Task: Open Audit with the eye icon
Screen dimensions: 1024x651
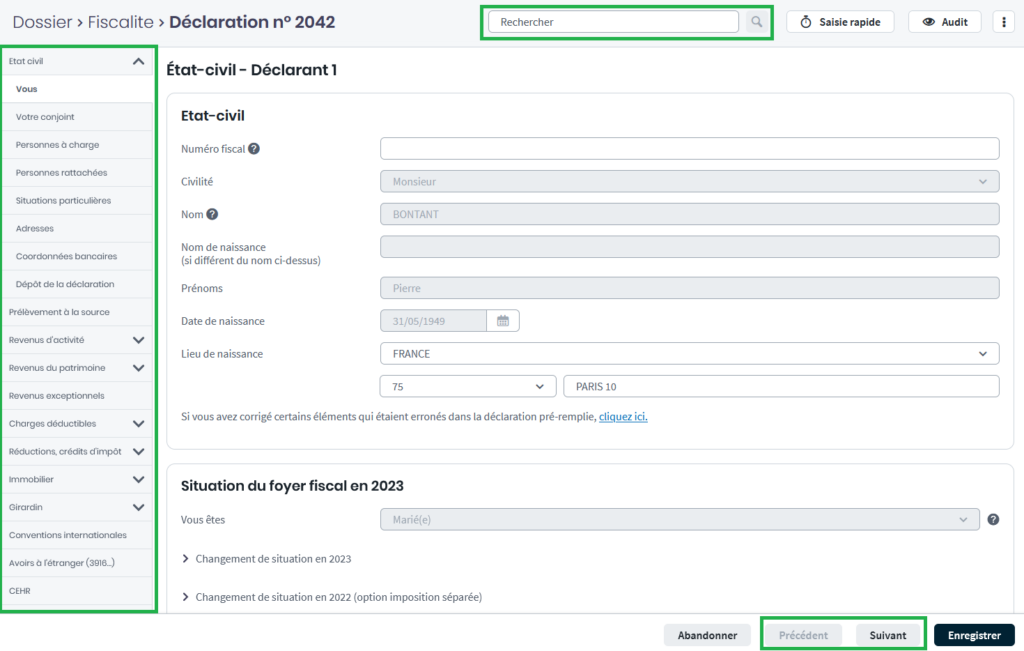Action: pos(945,22)
